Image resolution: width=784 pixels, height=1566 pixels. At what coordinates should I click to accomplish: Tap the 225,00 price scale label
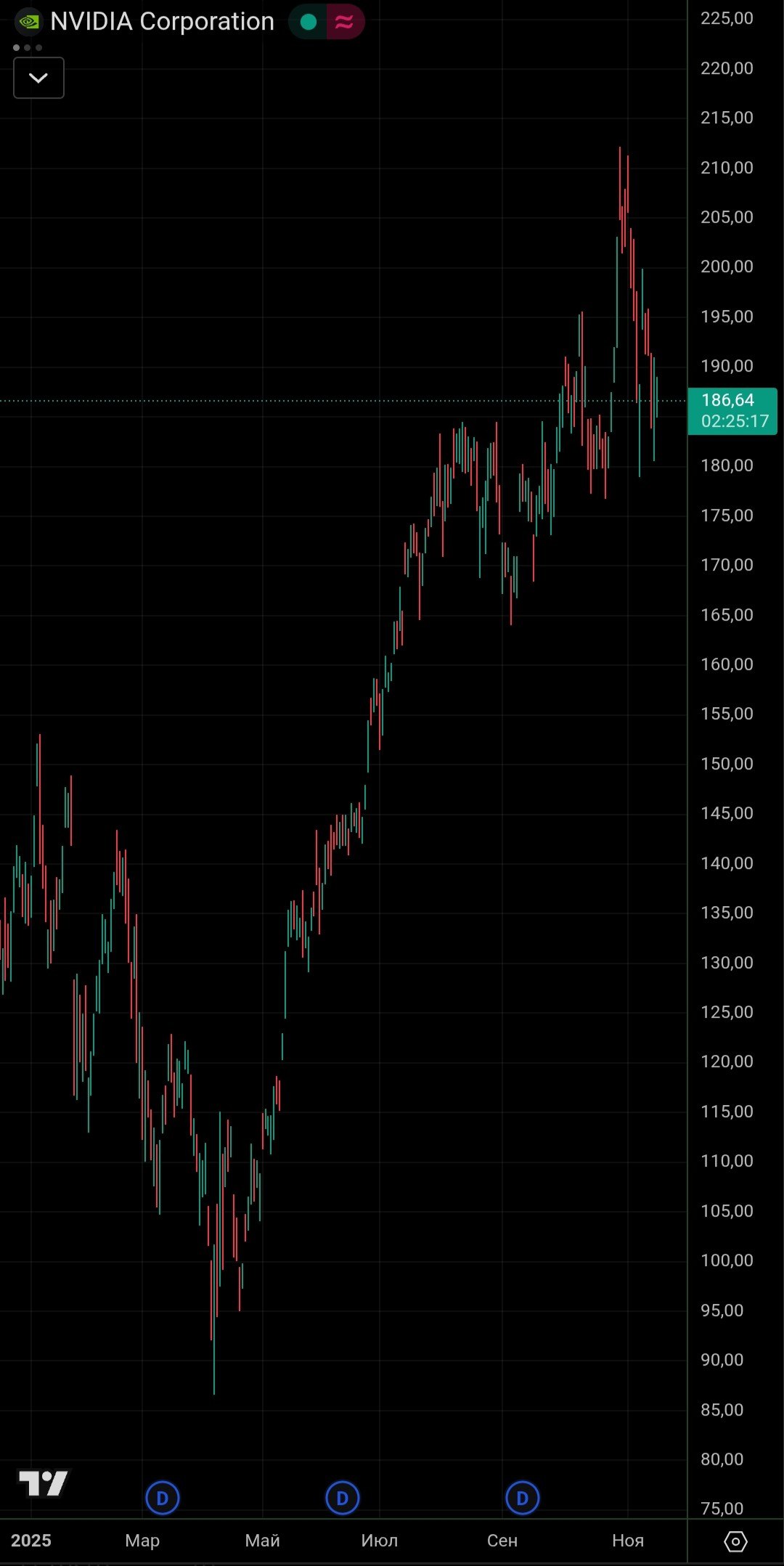click(727, 18)
